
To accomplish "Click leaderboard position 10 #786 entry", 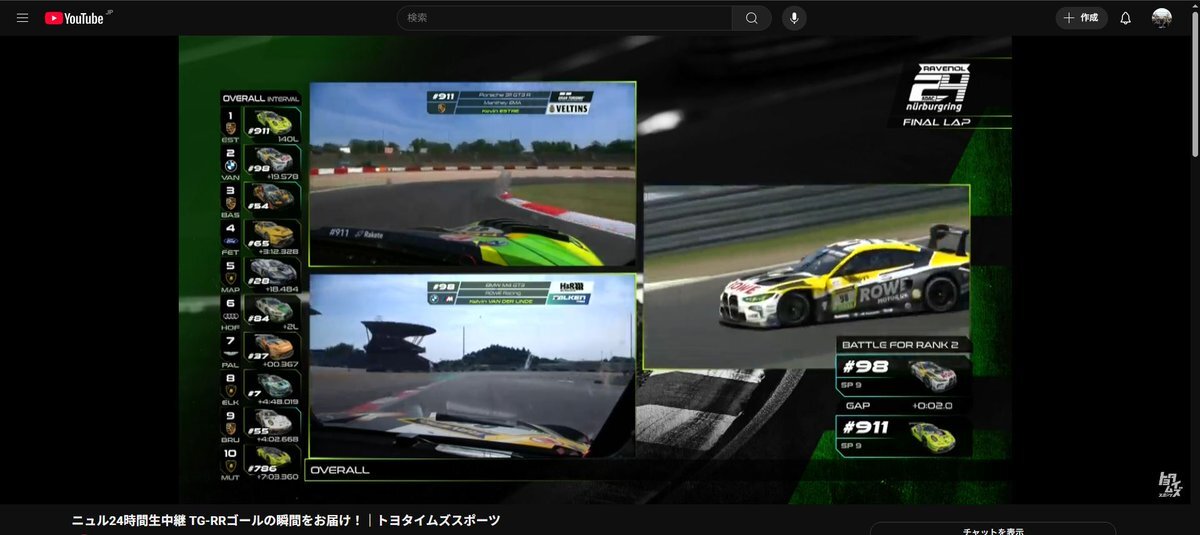I will click(x=260, y=463).
